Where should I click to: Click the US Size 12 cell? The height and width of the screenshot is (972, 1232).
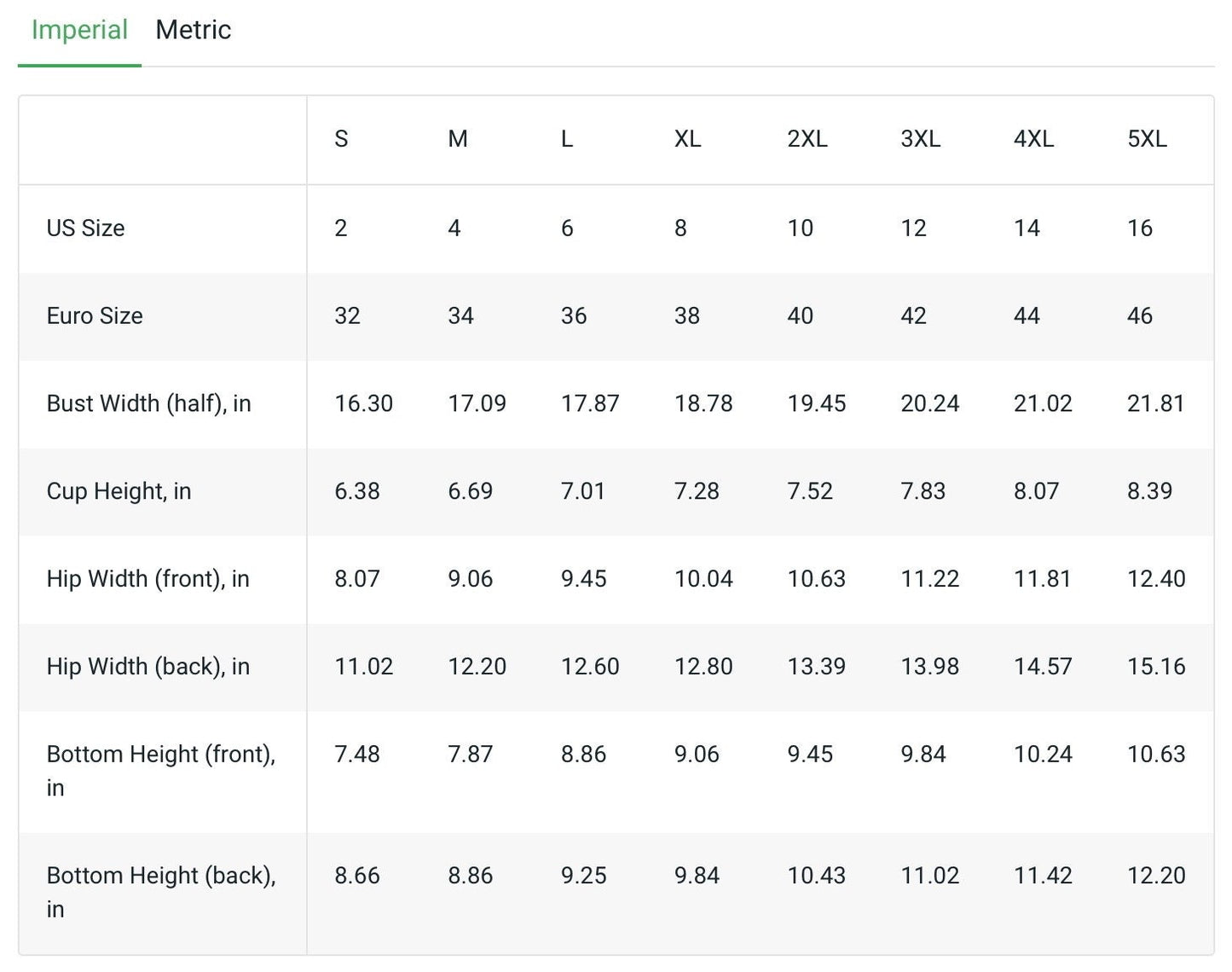913,229
